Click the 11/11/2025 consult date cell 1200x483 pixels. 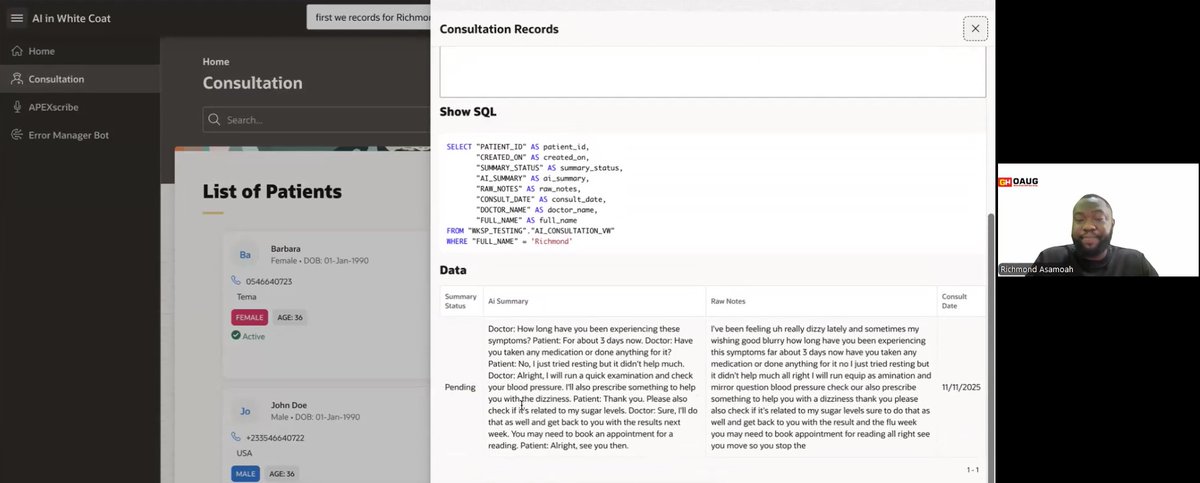click(x=961, y=387)
